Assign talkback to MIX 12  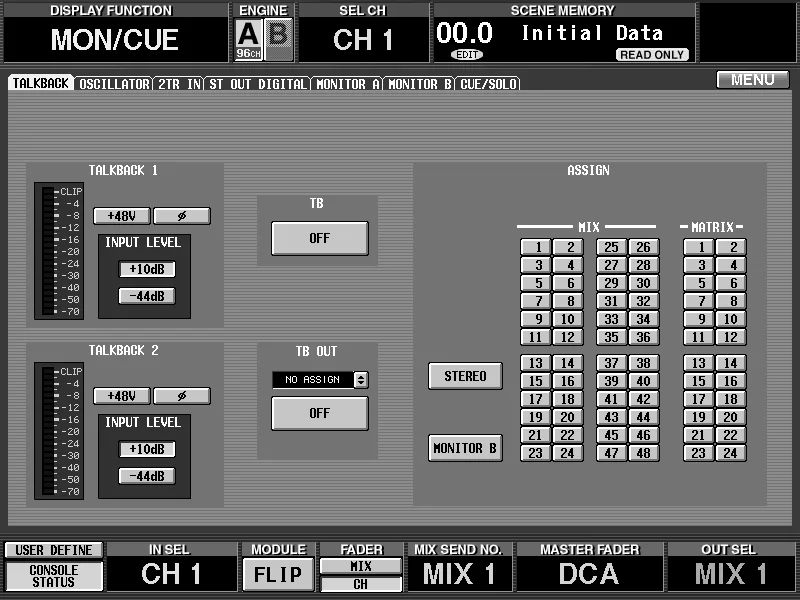click(x=568, y=337)
